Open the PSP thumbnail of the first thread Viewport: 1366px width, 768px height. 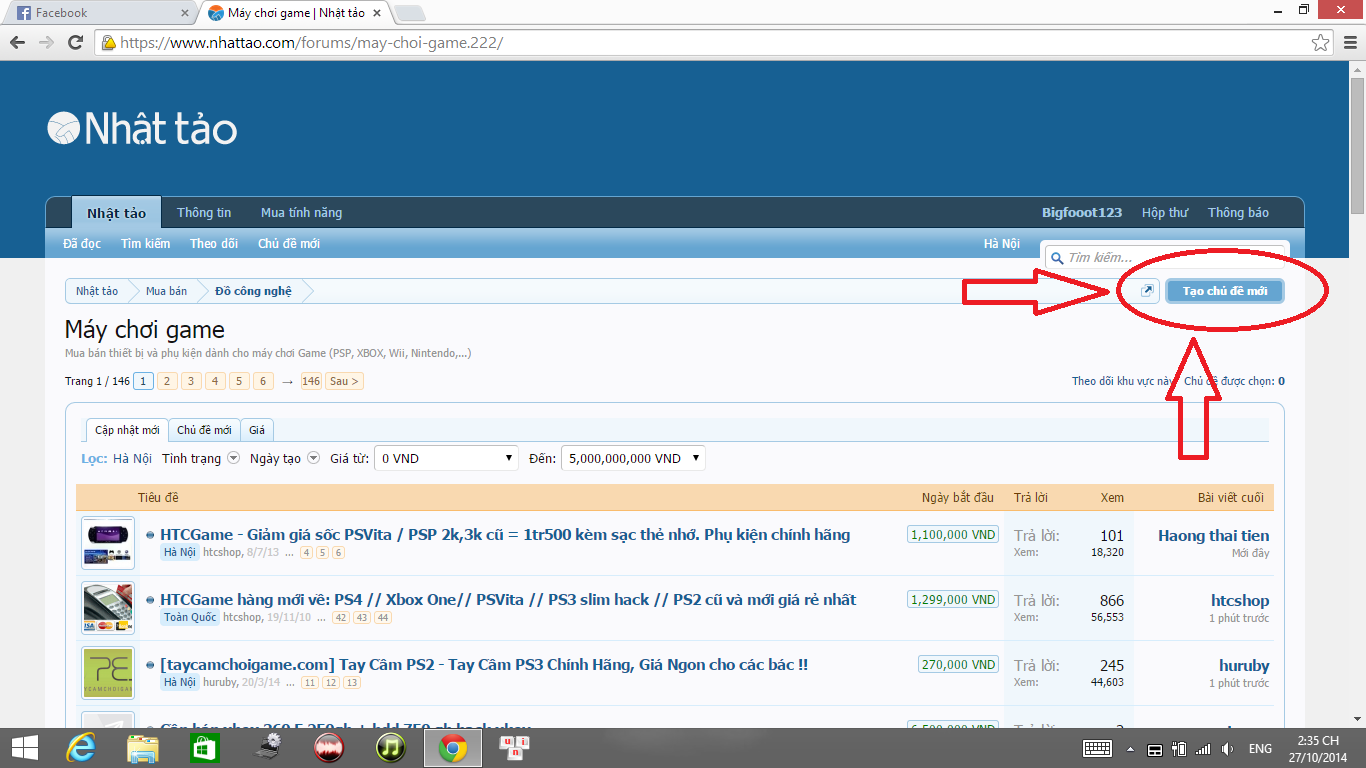tap(108, 543)
